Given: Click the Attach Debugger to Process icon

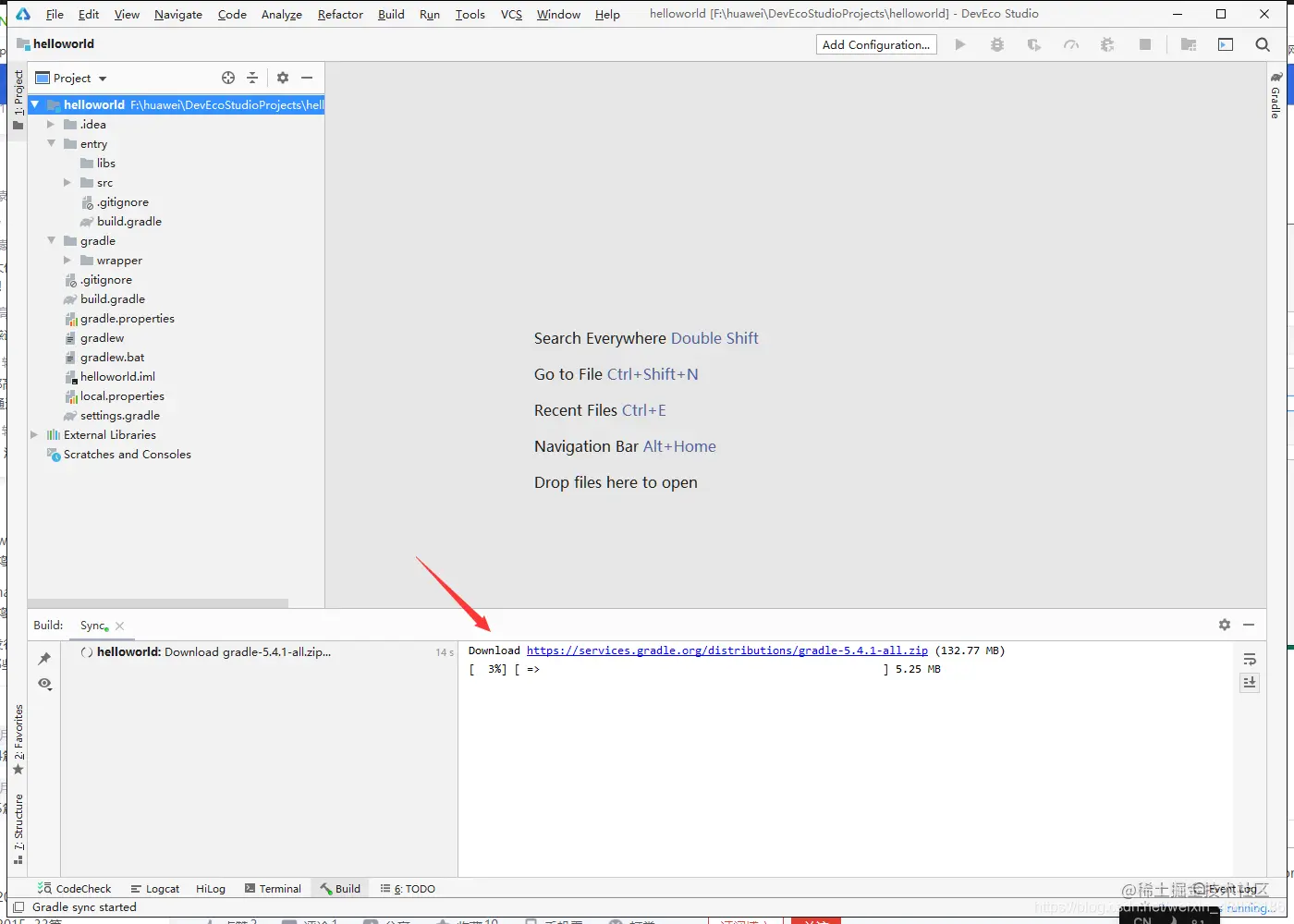Looking at the screenshot, I should click(1107, 44).
